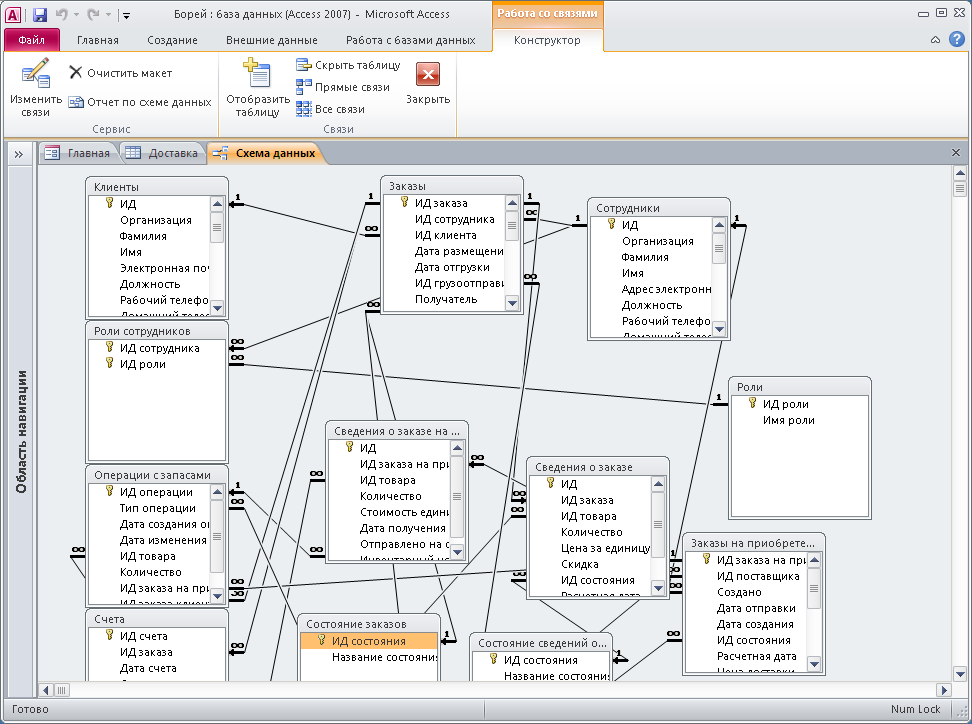Viewport: 972px width, 724px height.
Task: Click the main vertical scrollbar down arrow
Action: [x=960, y=674]
